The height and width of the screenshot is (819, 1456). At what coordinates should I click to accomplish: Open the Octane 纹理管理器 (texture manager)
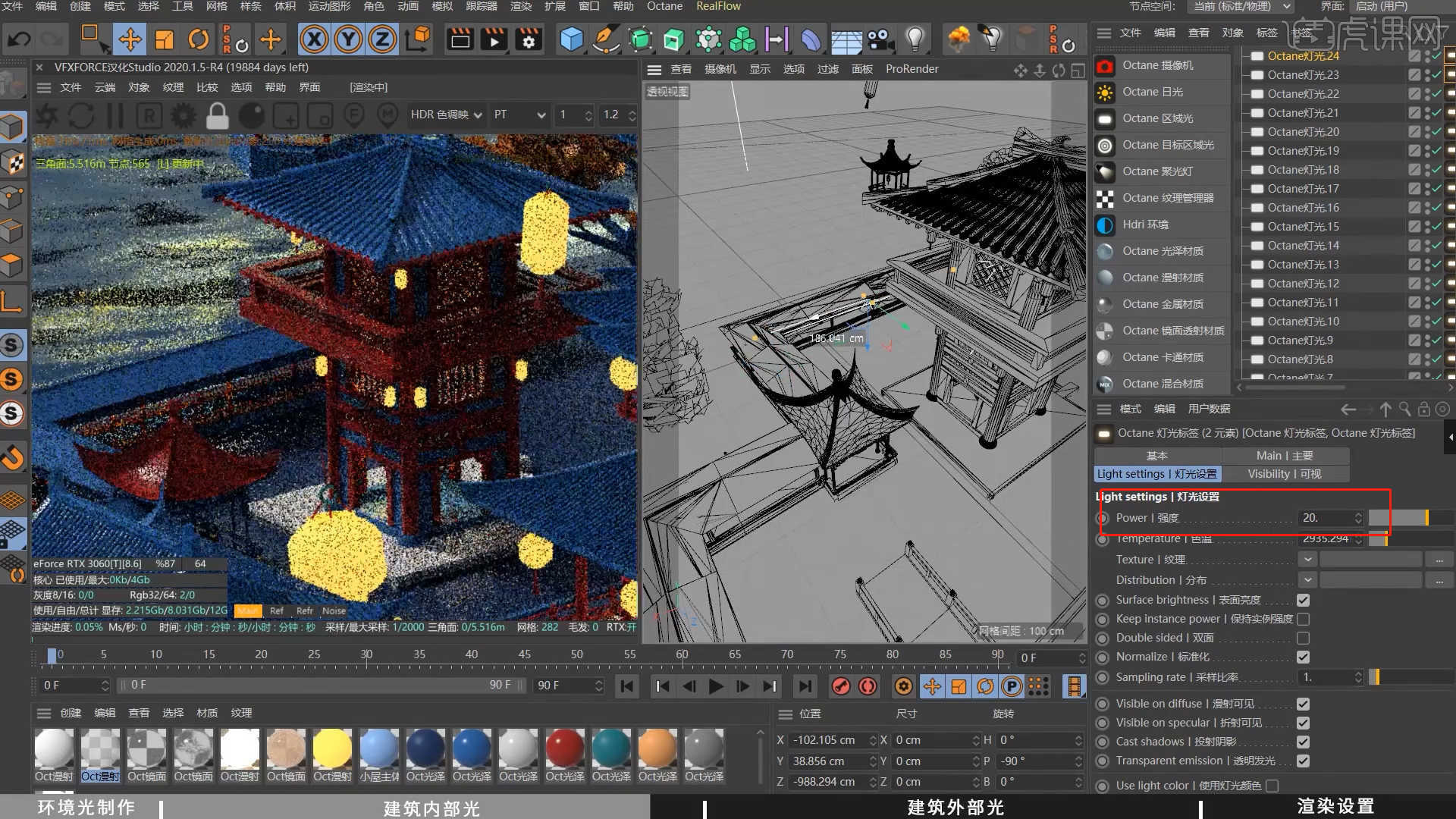click(x=1163, y=198)
